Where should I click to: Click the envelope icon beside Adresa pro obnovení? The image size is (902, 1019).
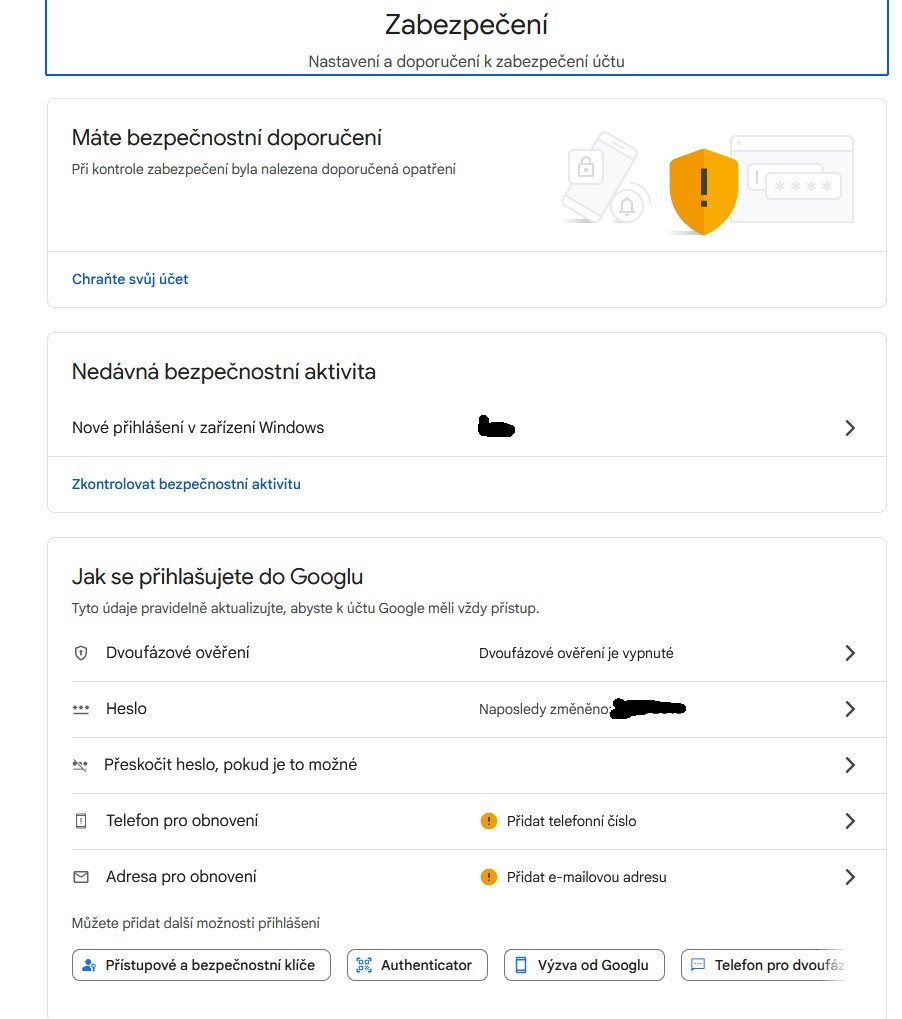81,877
